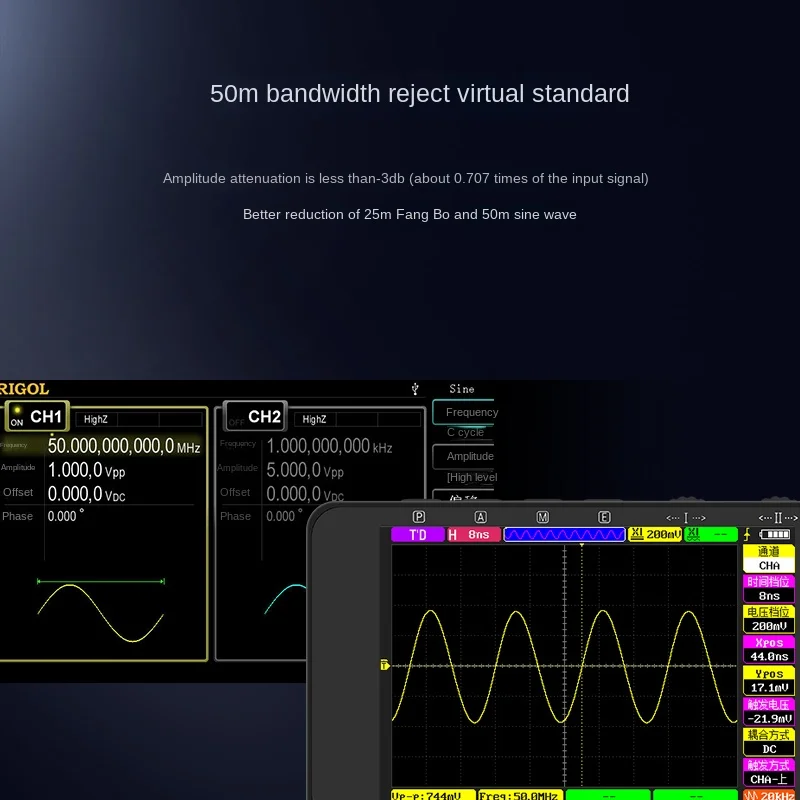This screenshot has height=800, width=800.
Task: Select the CH2 frequency value 1.000,000,000 kHz
Action: tap(329, 446)
